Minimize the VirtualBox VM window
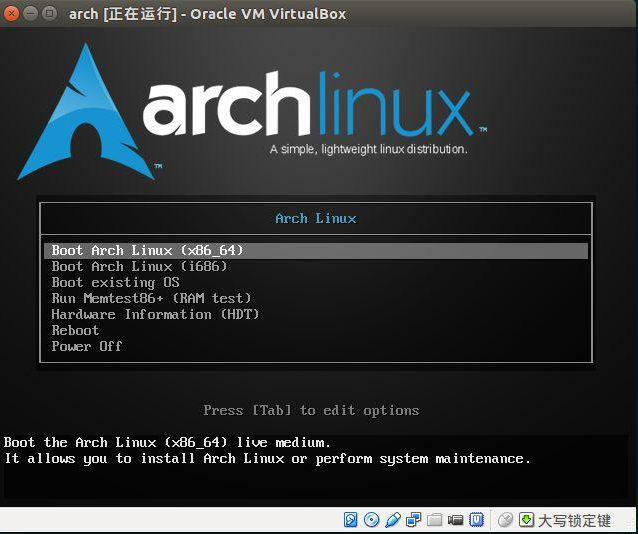 pos(31,13)
